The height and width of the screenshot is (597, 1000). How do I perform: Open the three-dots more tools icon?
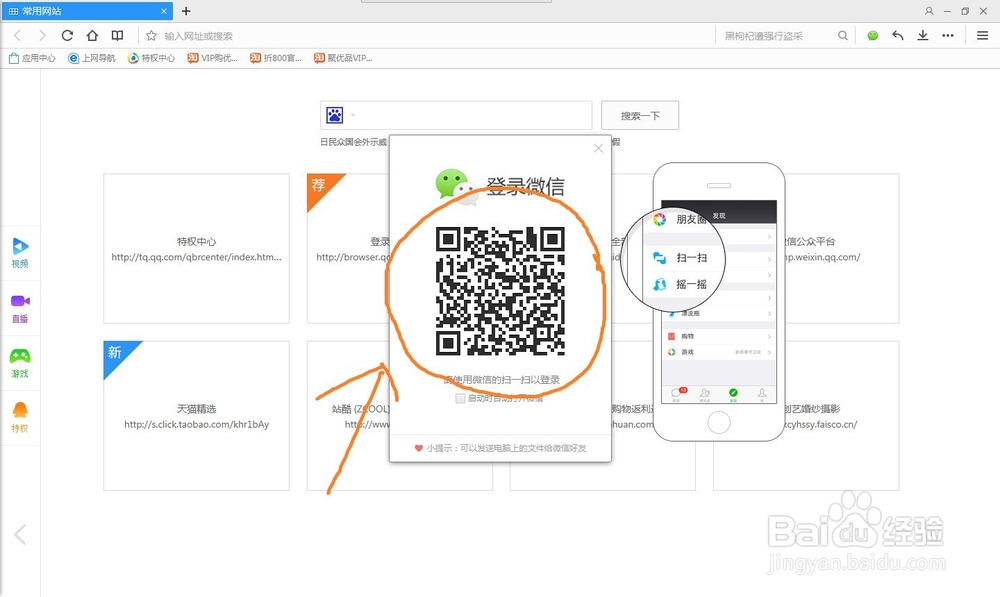pos(948,36)
